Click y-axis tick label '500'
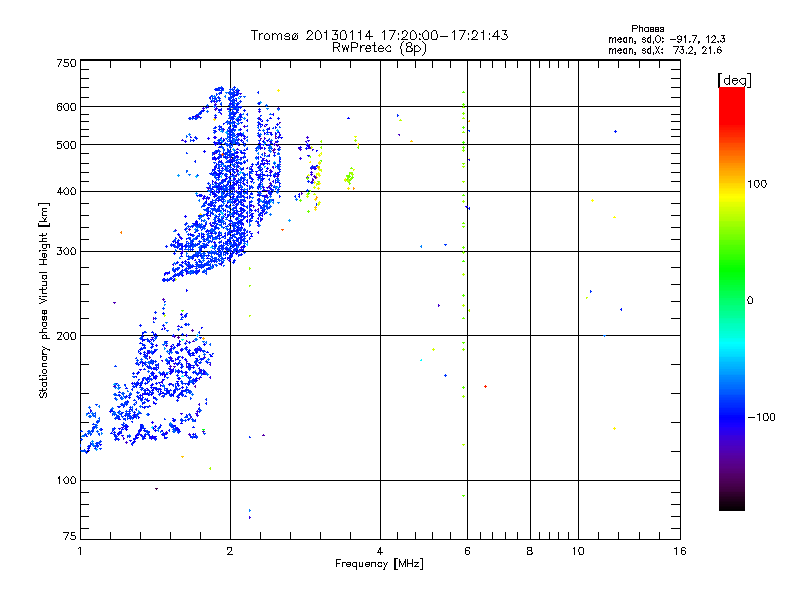 pos(66,145)
